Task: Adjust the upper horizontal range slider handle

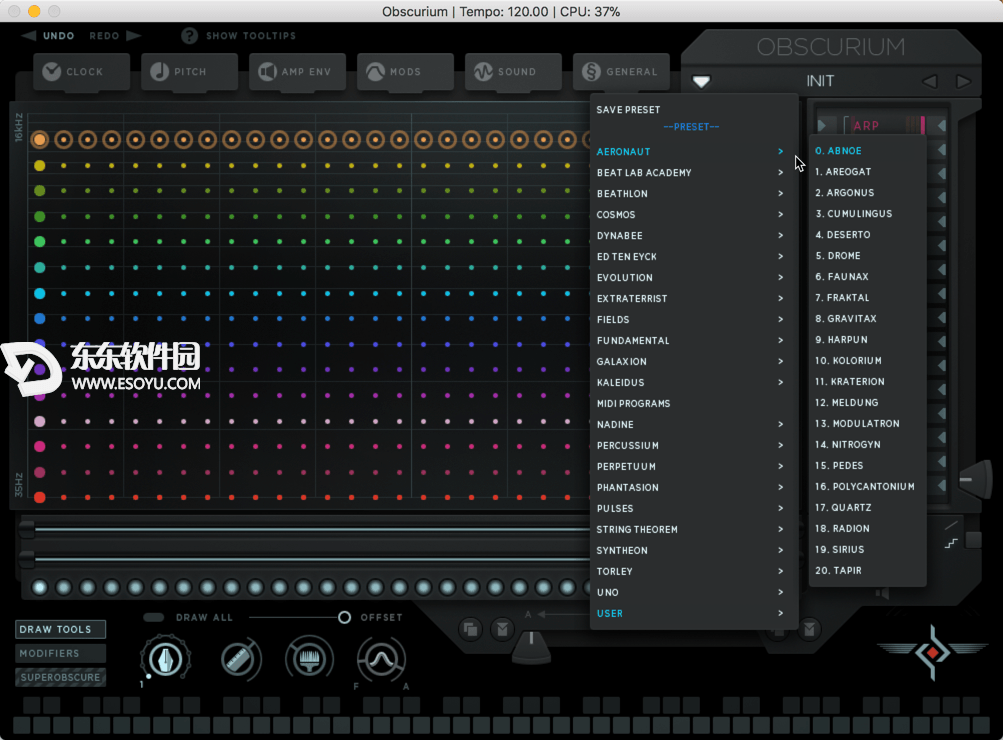Action: tap(27, 530)
